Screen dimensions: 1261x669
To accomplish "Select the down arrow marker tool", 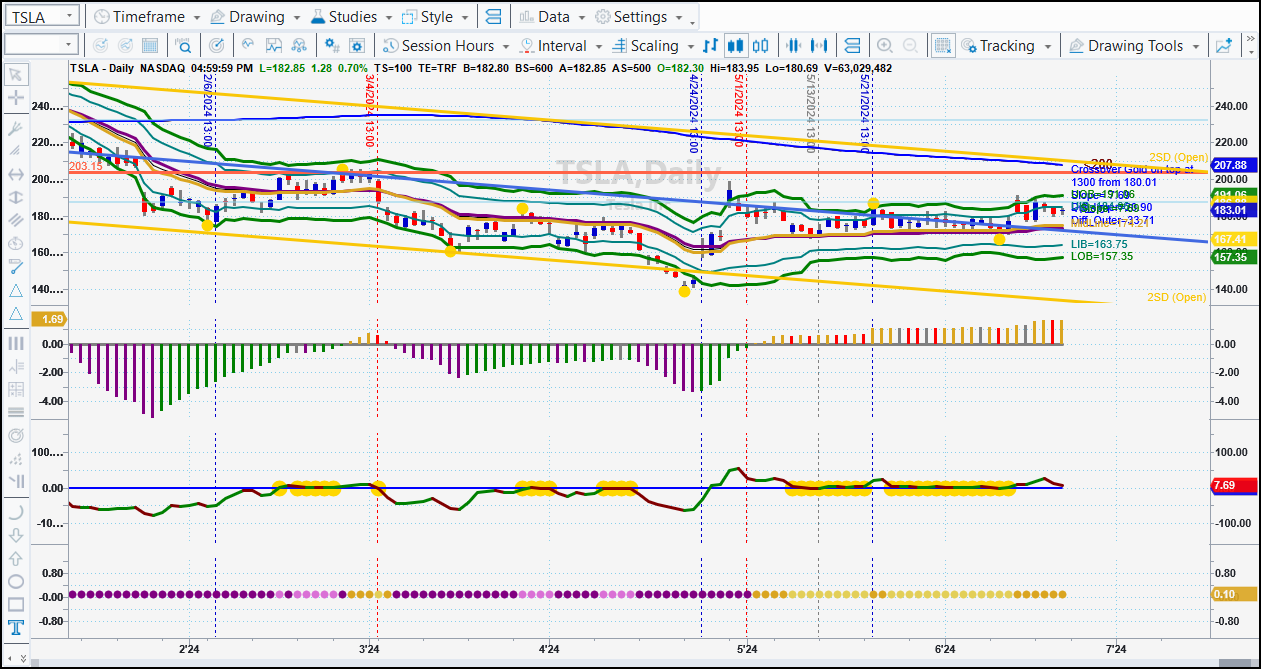I will (x=16, y=535).
